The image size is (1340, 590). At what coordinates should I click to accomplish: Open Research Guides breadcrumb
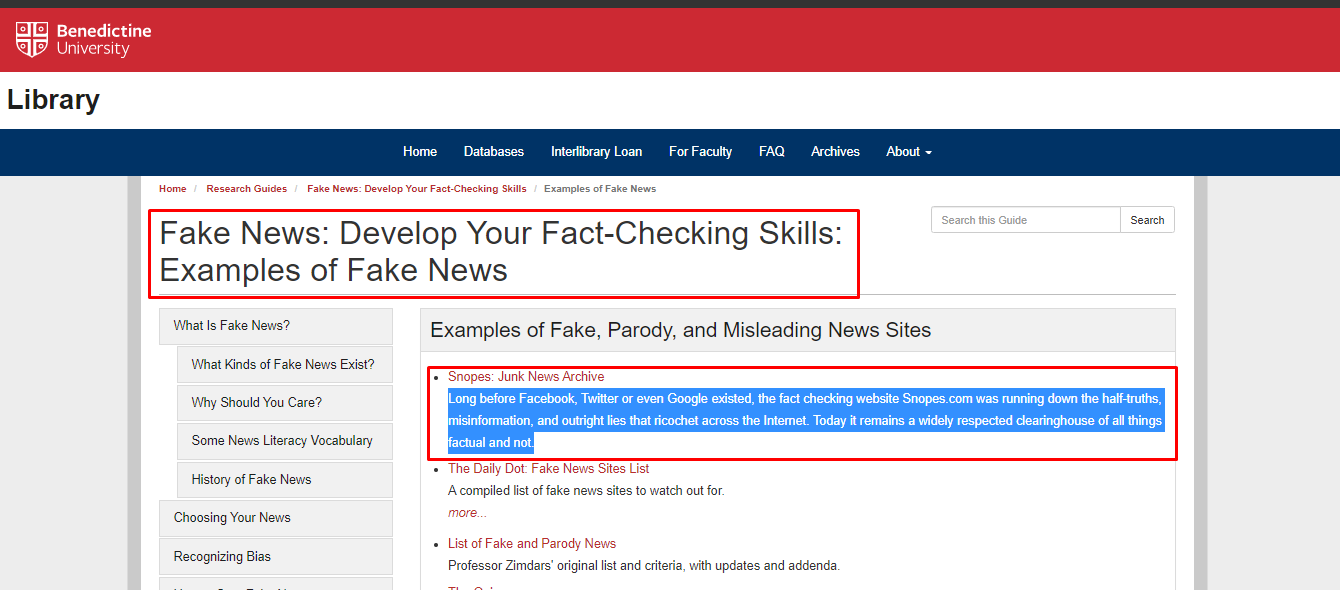coord(246,188)
